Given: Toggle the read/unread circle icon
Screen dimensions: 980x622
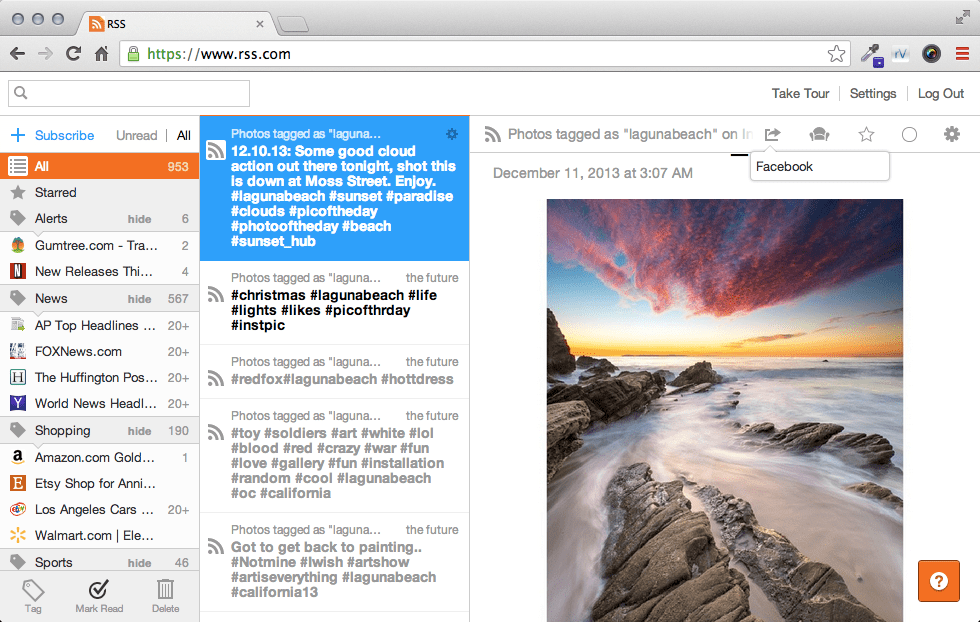Looking at the screenshot, I should pyautogui.click(x=909, y=134).
